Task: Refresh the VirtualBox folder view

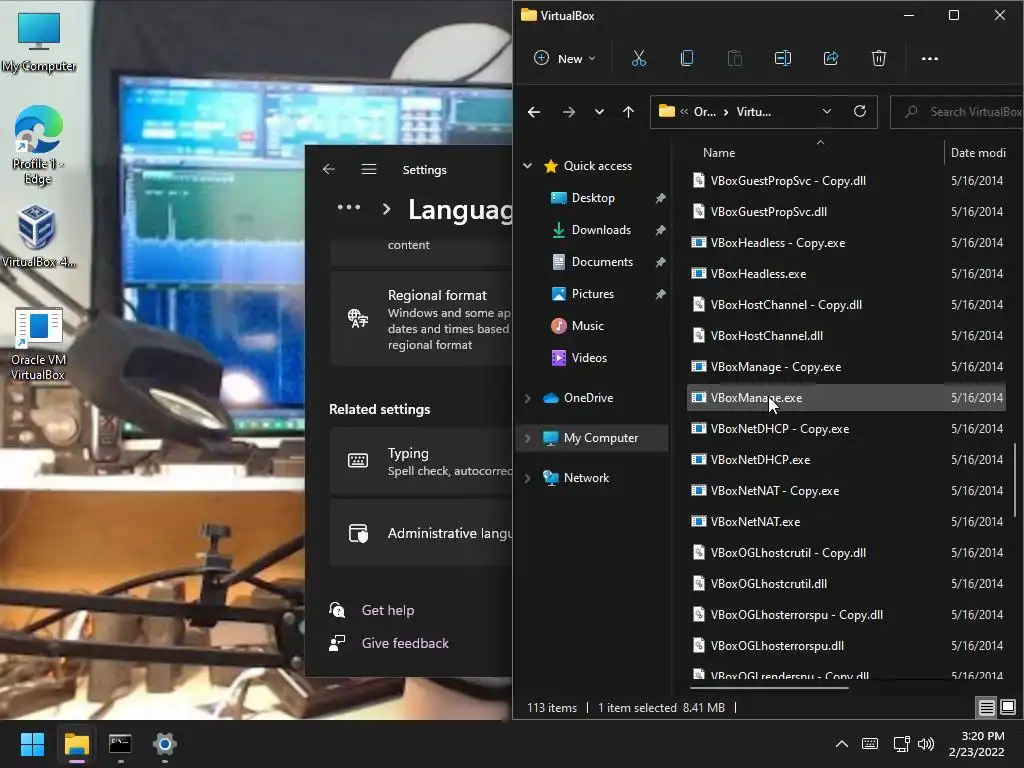Action: (x=860, y=112)
